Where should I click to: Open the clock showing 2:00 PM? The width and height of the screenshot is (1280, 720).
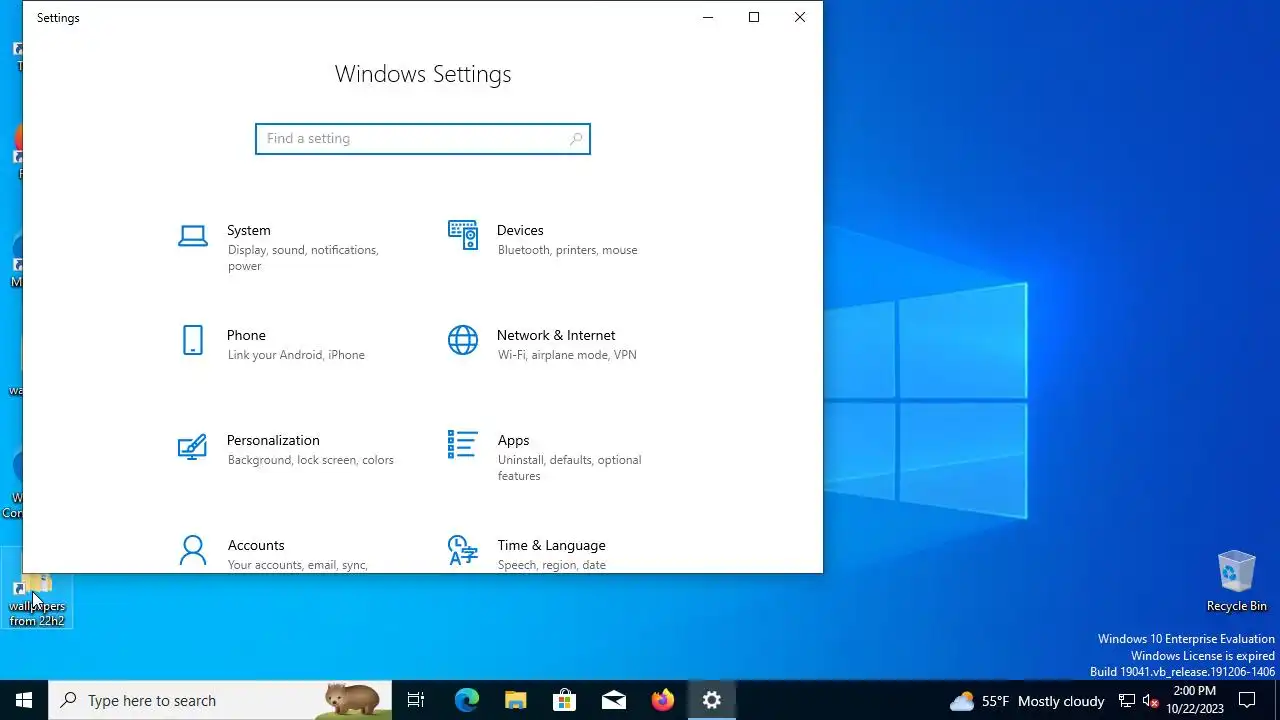point(1195,700)
